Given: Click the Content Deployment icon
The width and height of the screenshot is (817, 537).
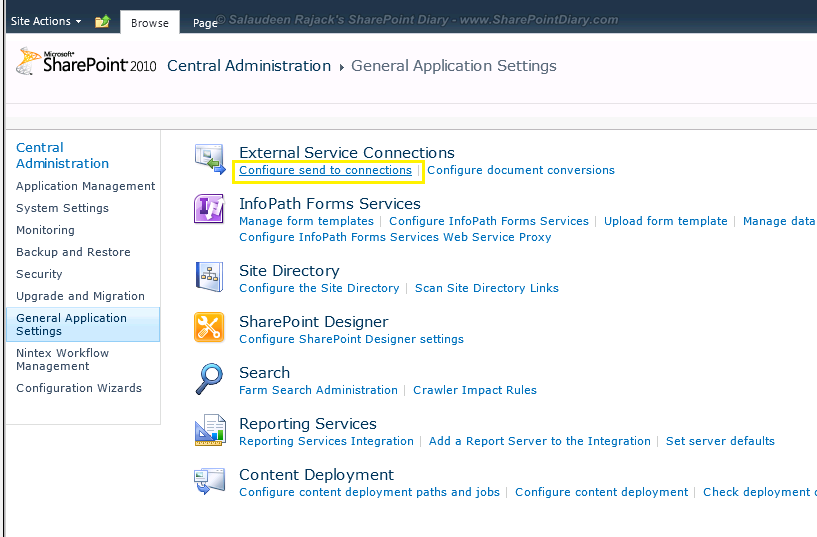Looking at the screenshot, I should [209, 480].
